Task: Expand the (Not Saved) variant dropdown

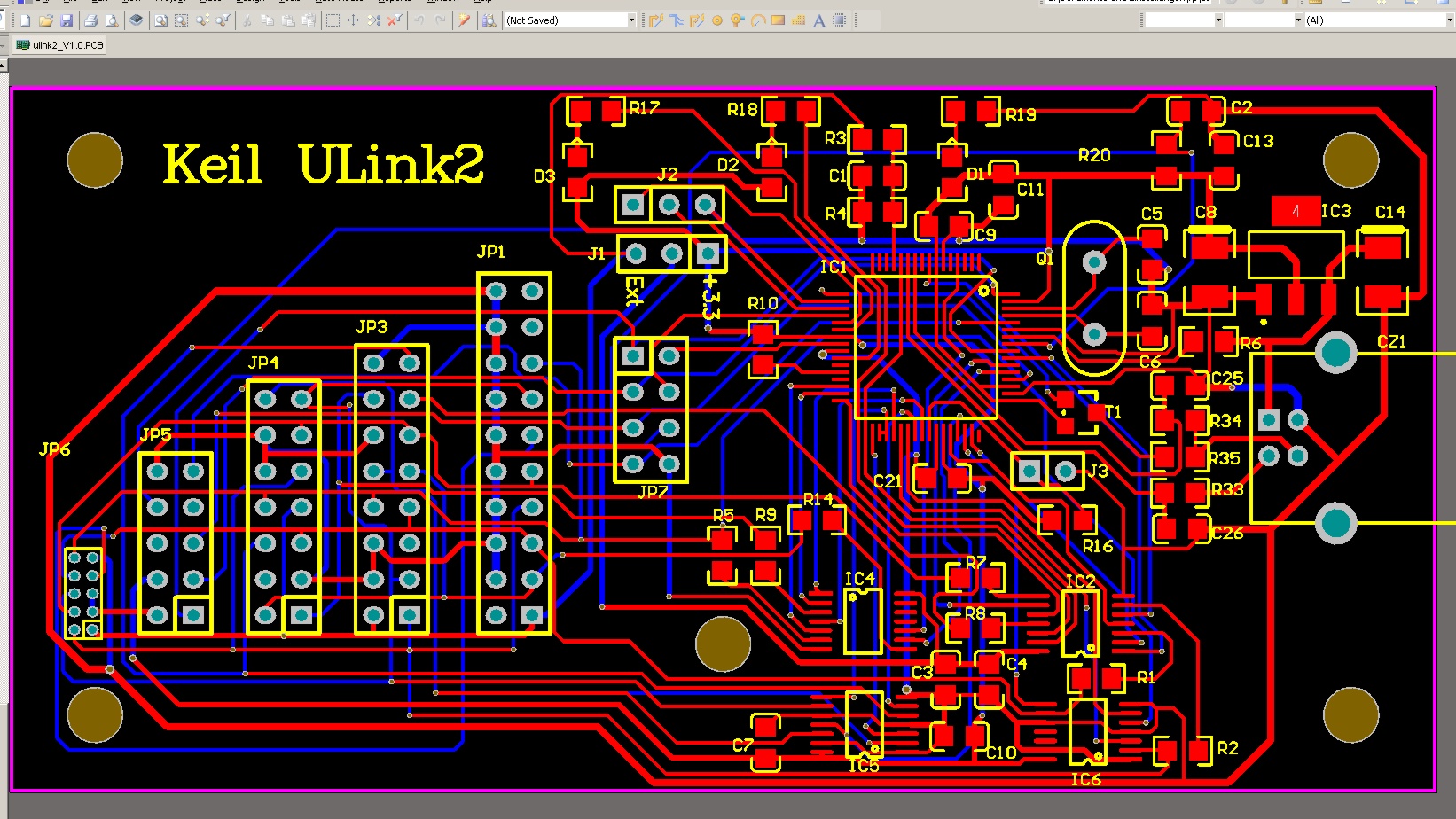Action: [x=631, y=20]
